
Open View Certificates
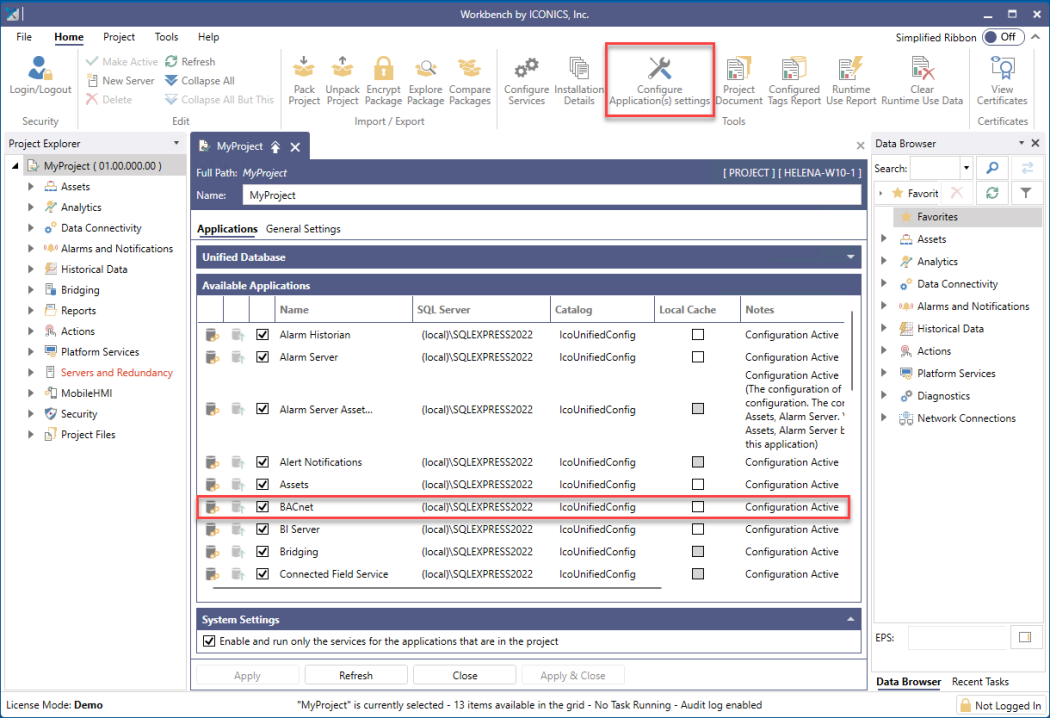pyautogui.click(x=1002, y=80)
